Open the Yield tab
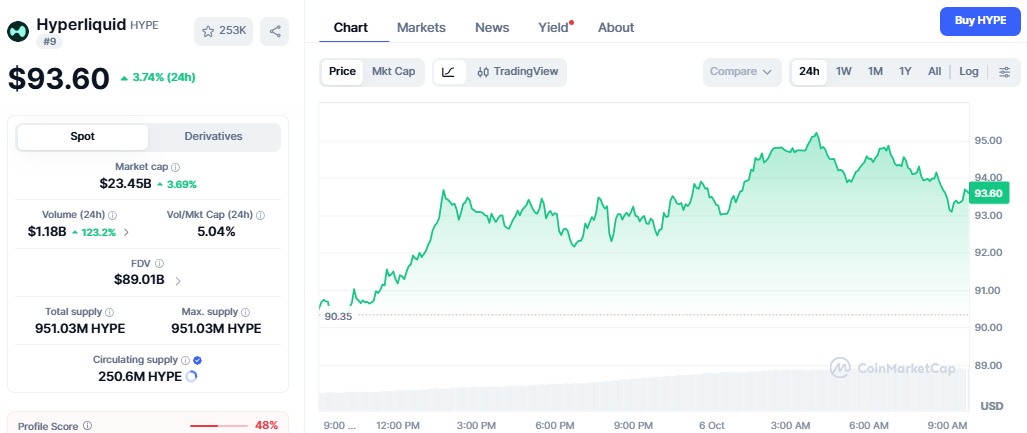Viewport: 1027px width, 433px height. point(553,28)
